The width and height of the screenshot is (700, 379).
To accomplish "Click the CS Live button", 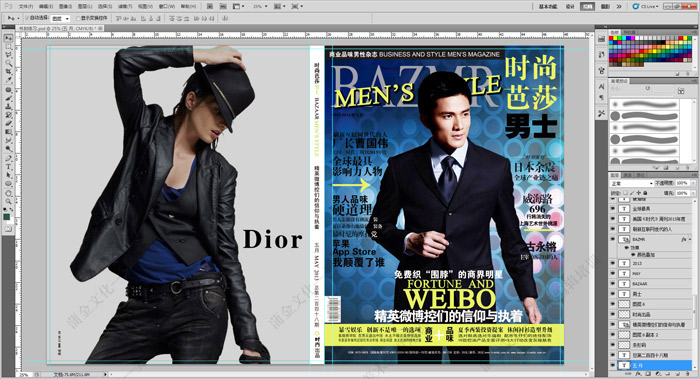I will pyautogui.click(x=645, y=6).
